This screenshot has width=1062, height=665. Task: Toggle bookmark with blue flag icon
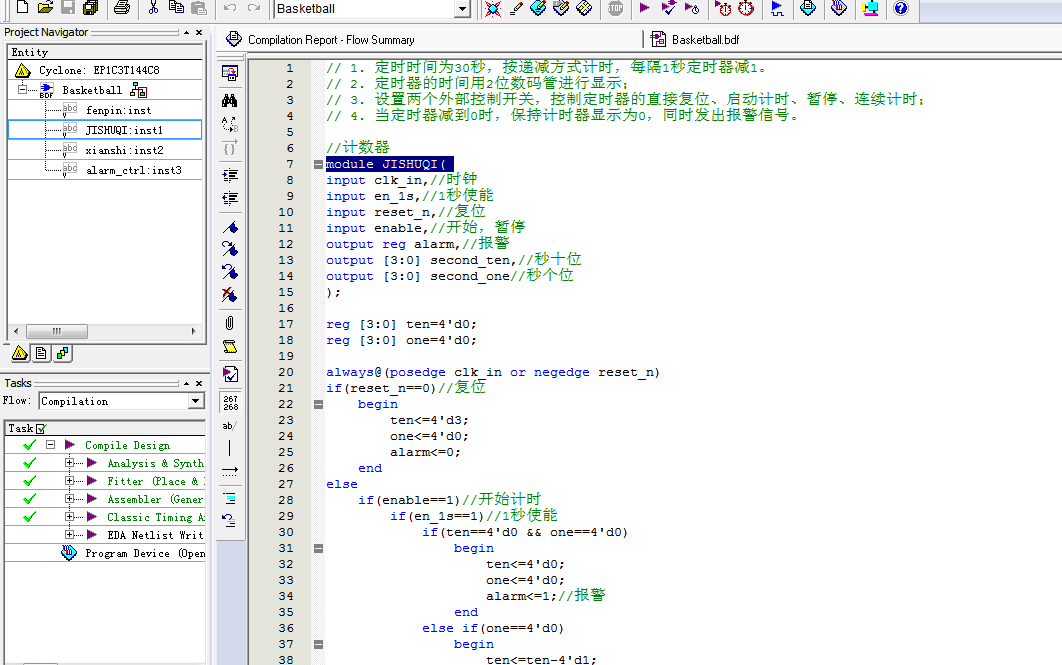[230, 227]
